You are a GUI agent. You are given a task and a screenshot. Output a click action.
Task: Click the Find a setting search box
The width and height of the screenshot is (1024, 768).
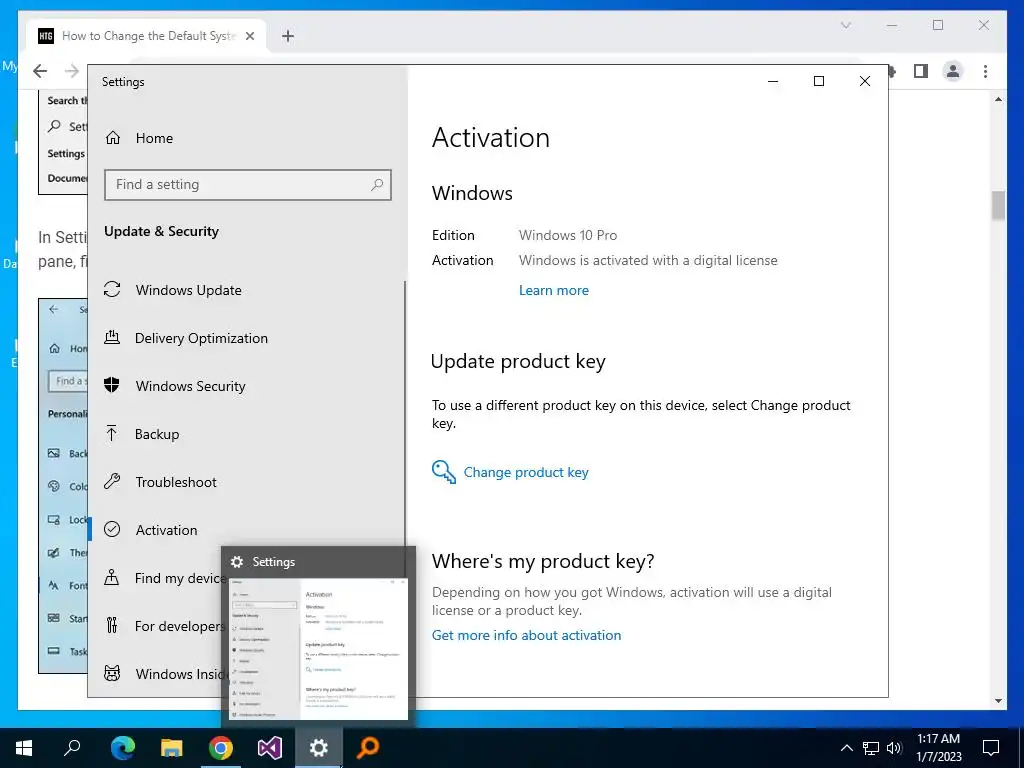248,185
